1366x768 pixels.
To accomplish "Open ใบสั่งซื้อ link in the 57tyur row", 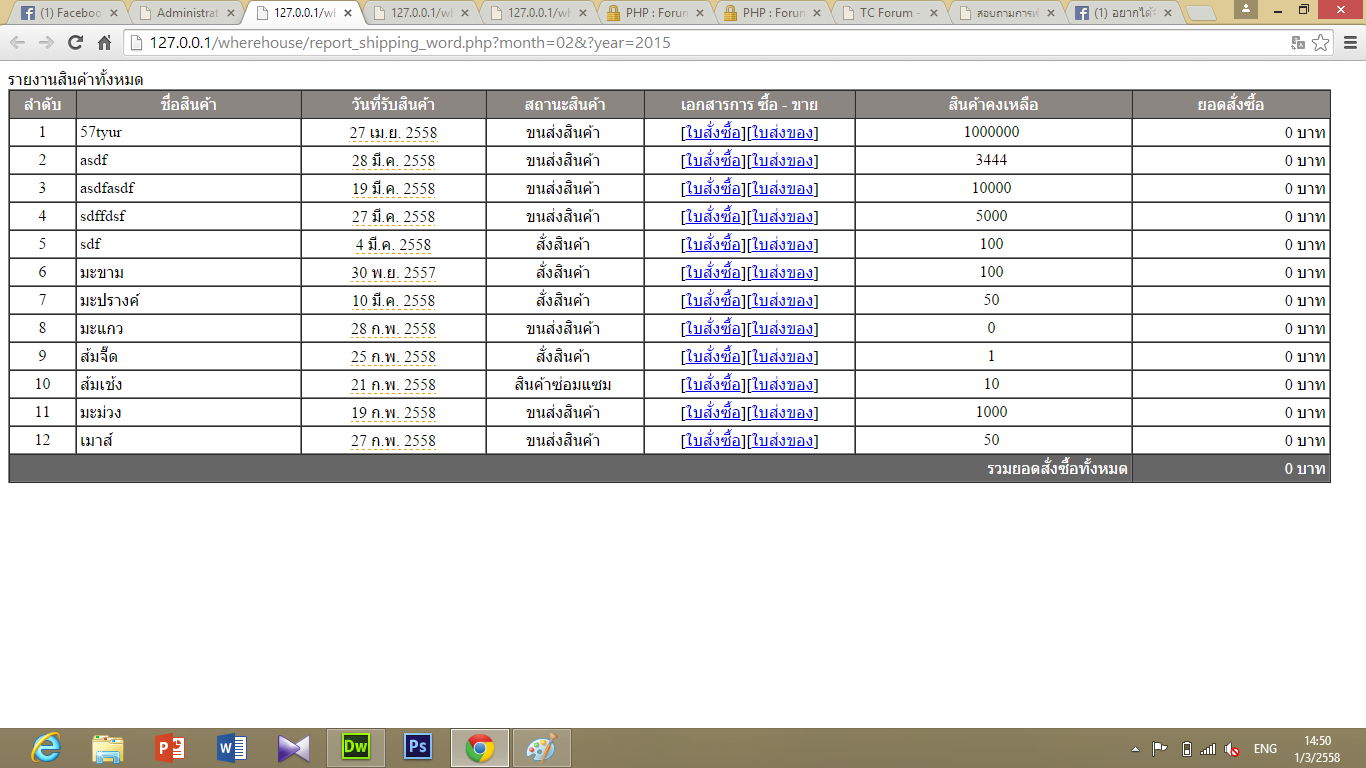I will pos(714,133).
